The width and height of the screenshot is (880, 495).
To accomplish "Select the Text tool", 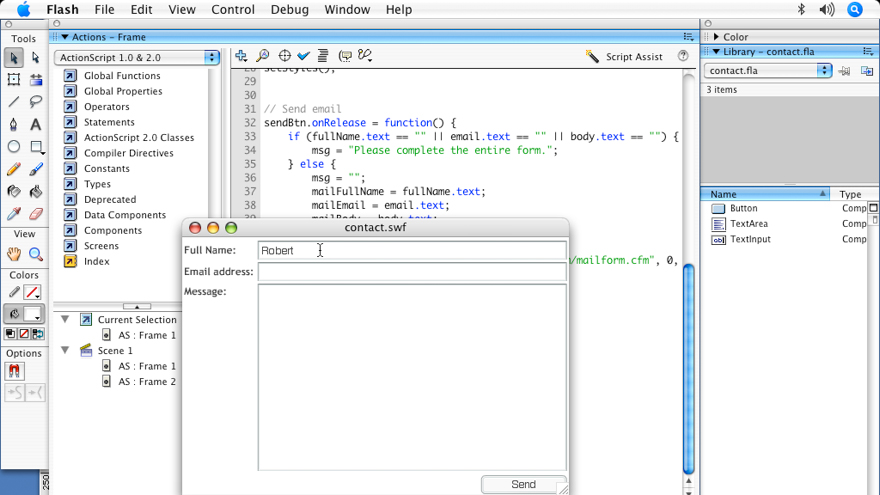I will 35,124.
